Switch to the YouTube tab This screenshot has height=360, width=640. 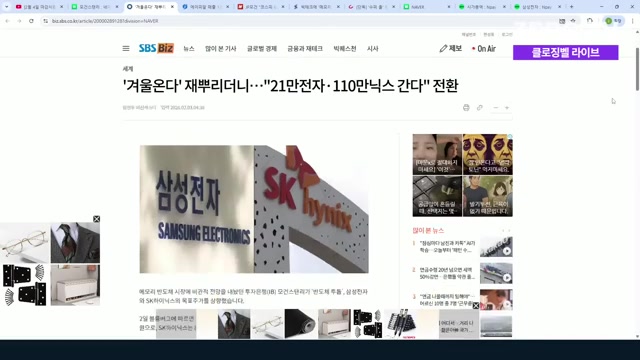click(x=39, y=7)
